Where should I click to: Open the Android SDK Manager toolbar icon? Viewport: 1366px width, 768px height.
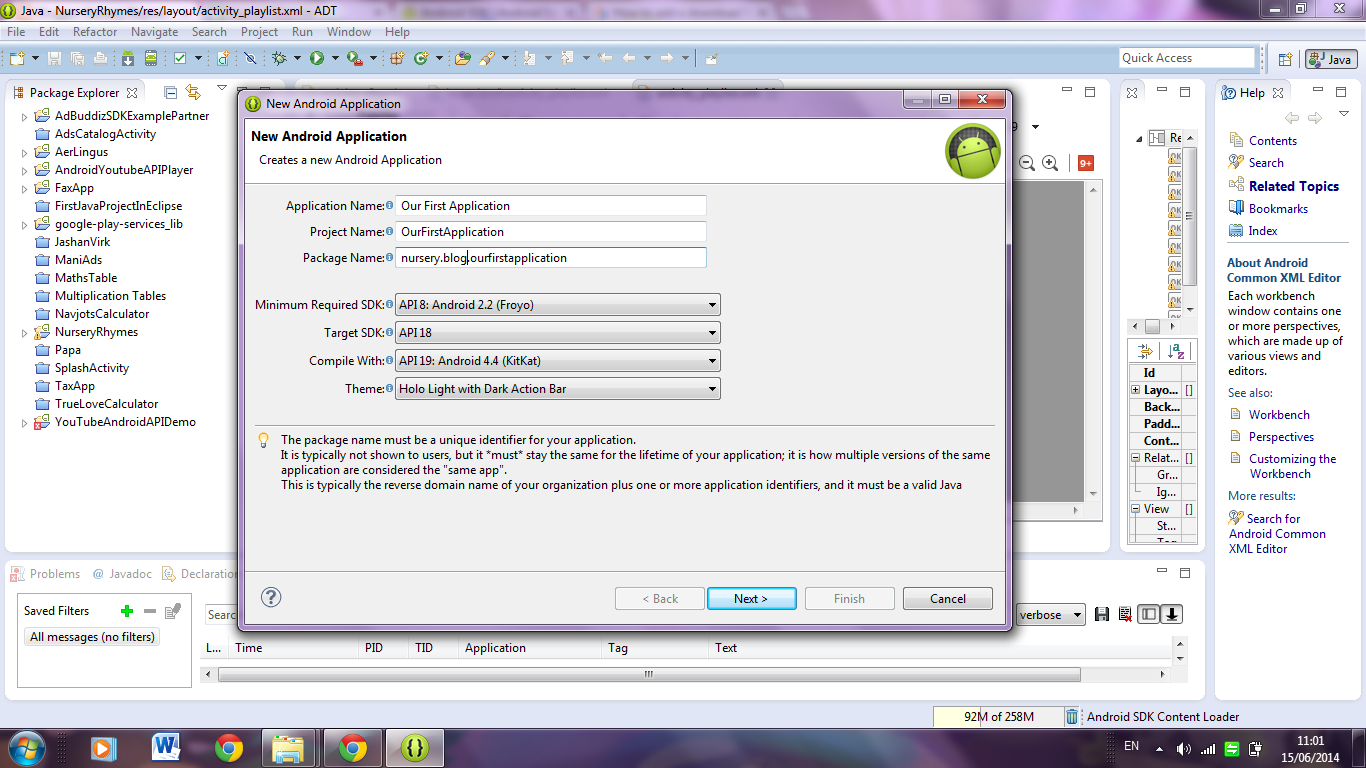tap(127, 58)
